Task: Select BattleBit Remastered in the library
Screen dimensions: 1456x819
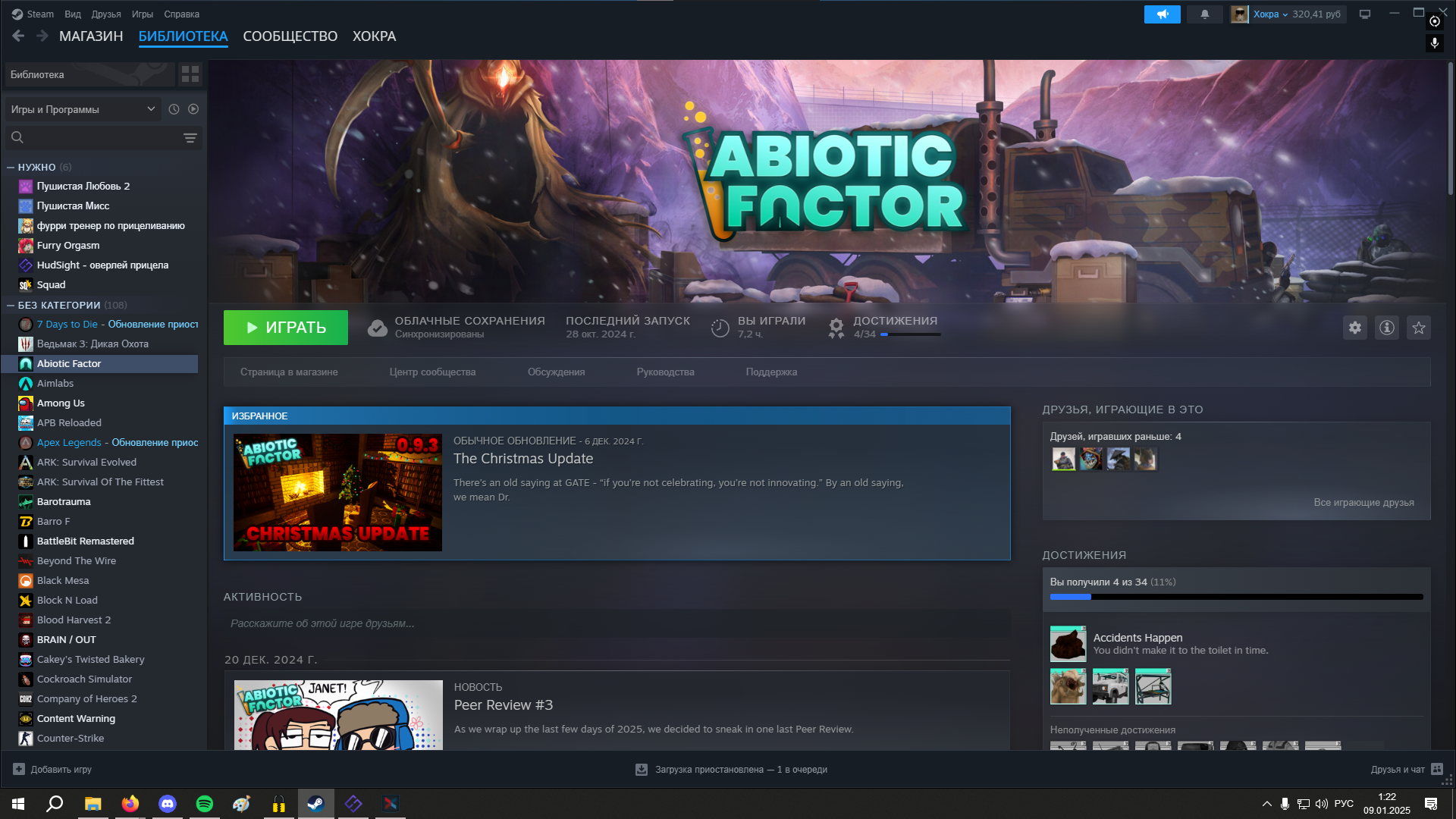Action: pos(100,541)
